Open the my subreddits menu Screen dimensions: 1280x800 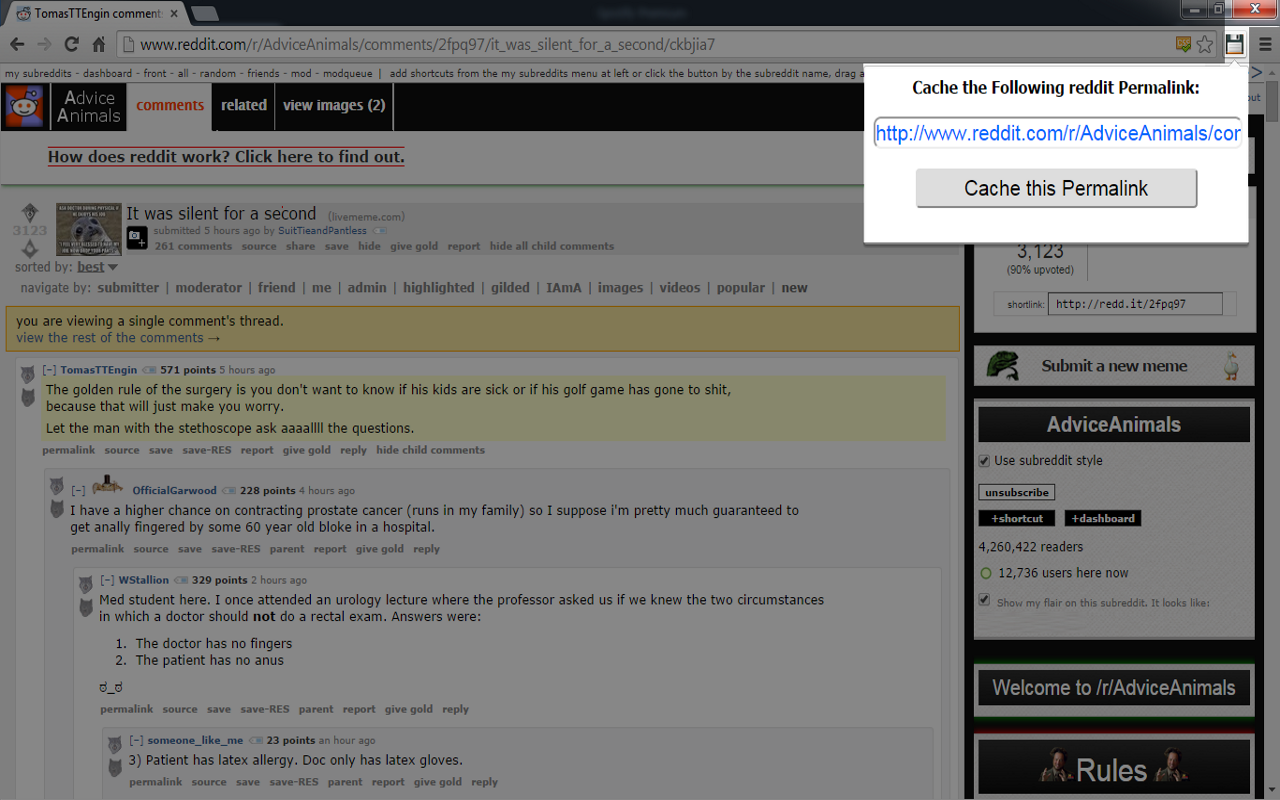coord(37,73)
